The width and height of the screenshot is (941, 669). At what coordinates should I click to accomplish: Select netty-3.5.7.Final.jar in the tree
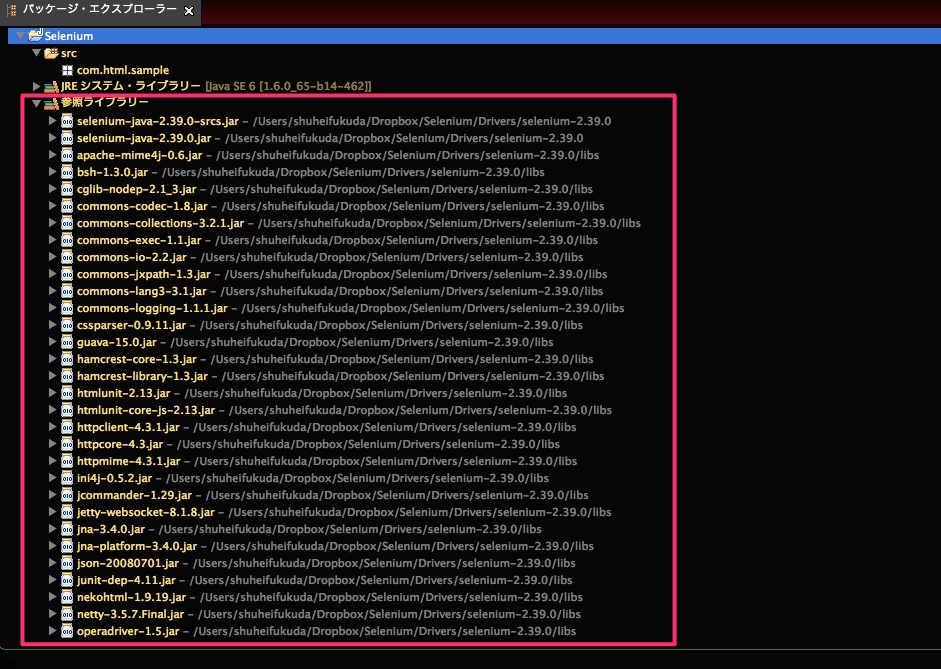click(x=130, y=614)
